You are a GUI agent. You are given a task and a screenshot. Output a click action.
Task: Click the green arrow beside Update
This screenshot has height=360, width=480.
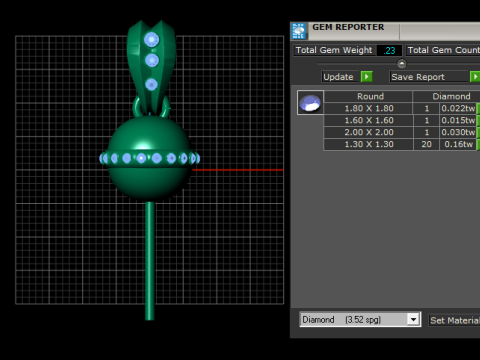(366, 77)
